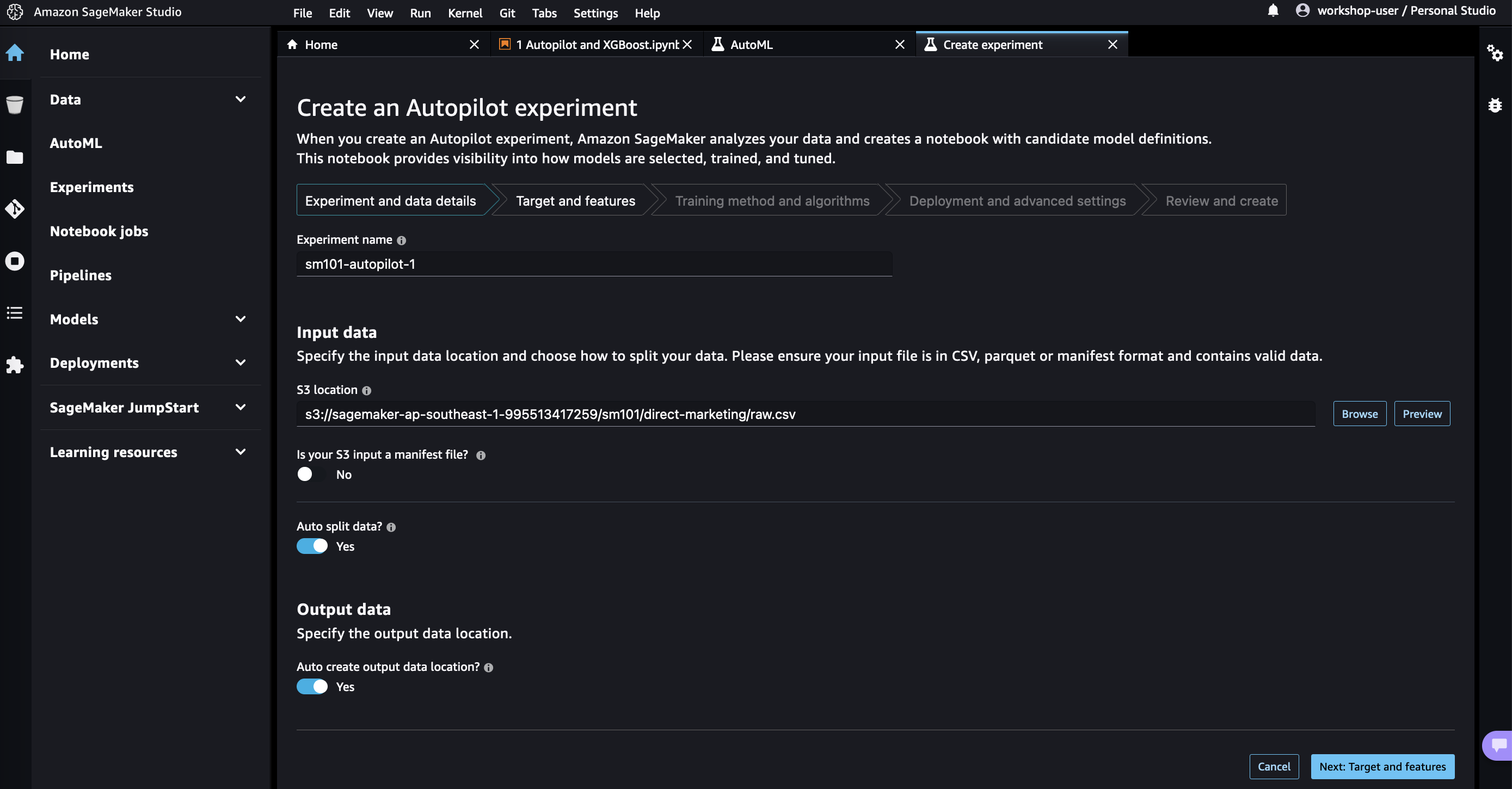Close the Create experiment tab
1512x789 pixels.
1113,45
